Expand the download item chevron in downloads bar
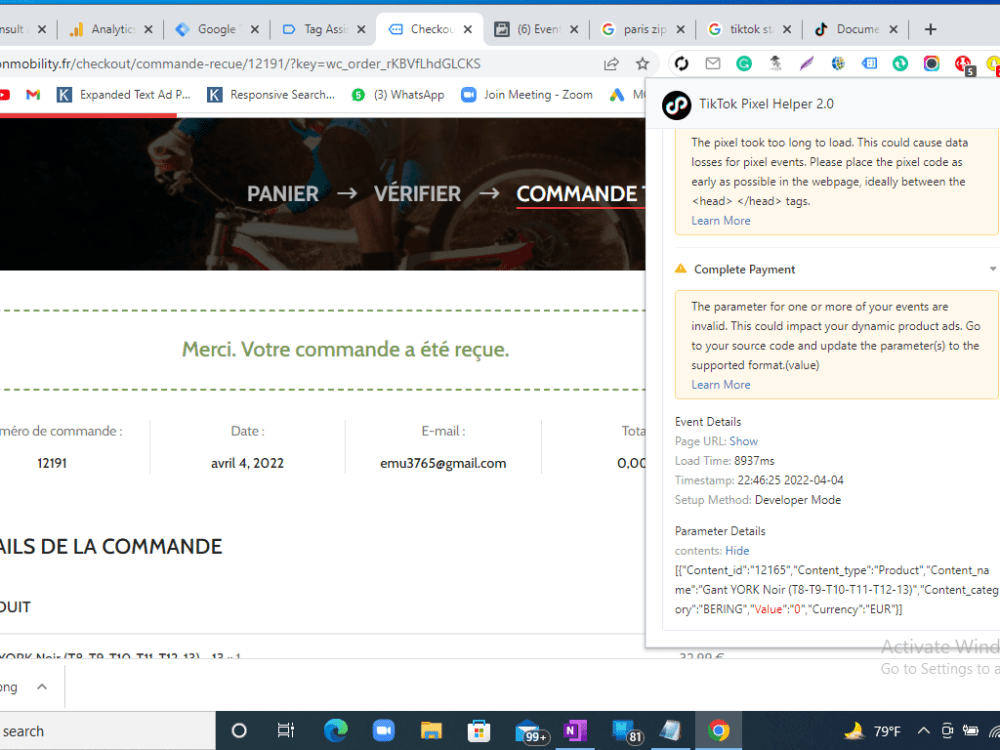This screenshot has width=1000, height=750. point(42,687)
